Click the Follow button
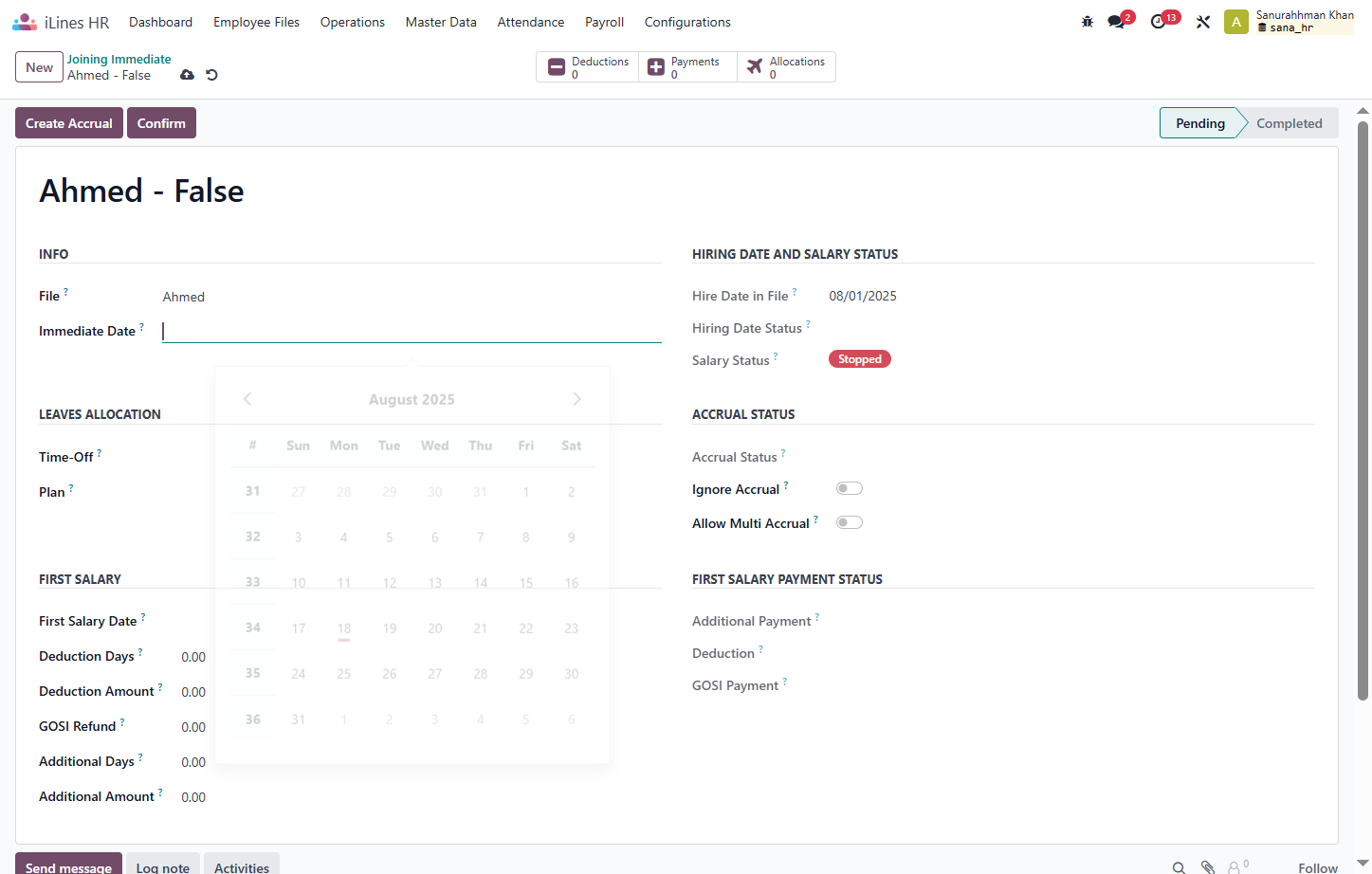Image resolution: width=1372 pixels, height=874 pixels. pyautogui.click(x=1318, y=867)
